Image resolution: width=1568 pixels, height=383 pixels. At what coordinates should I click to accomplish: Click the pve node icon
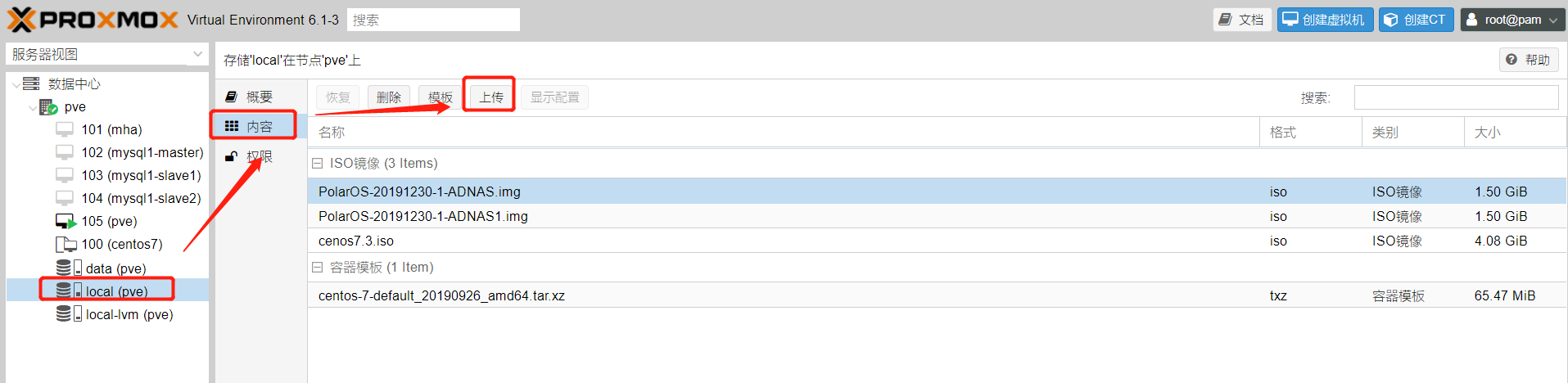pos(48,107)
